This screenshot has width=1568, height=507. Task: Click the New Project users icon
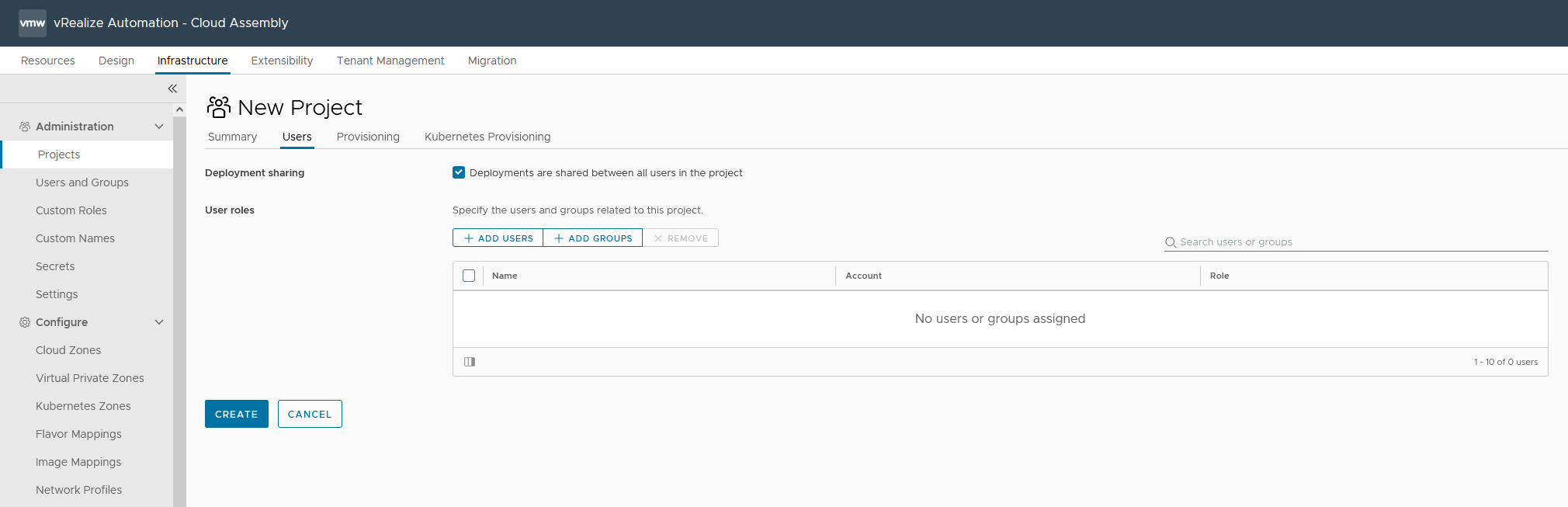click(219, 107)
